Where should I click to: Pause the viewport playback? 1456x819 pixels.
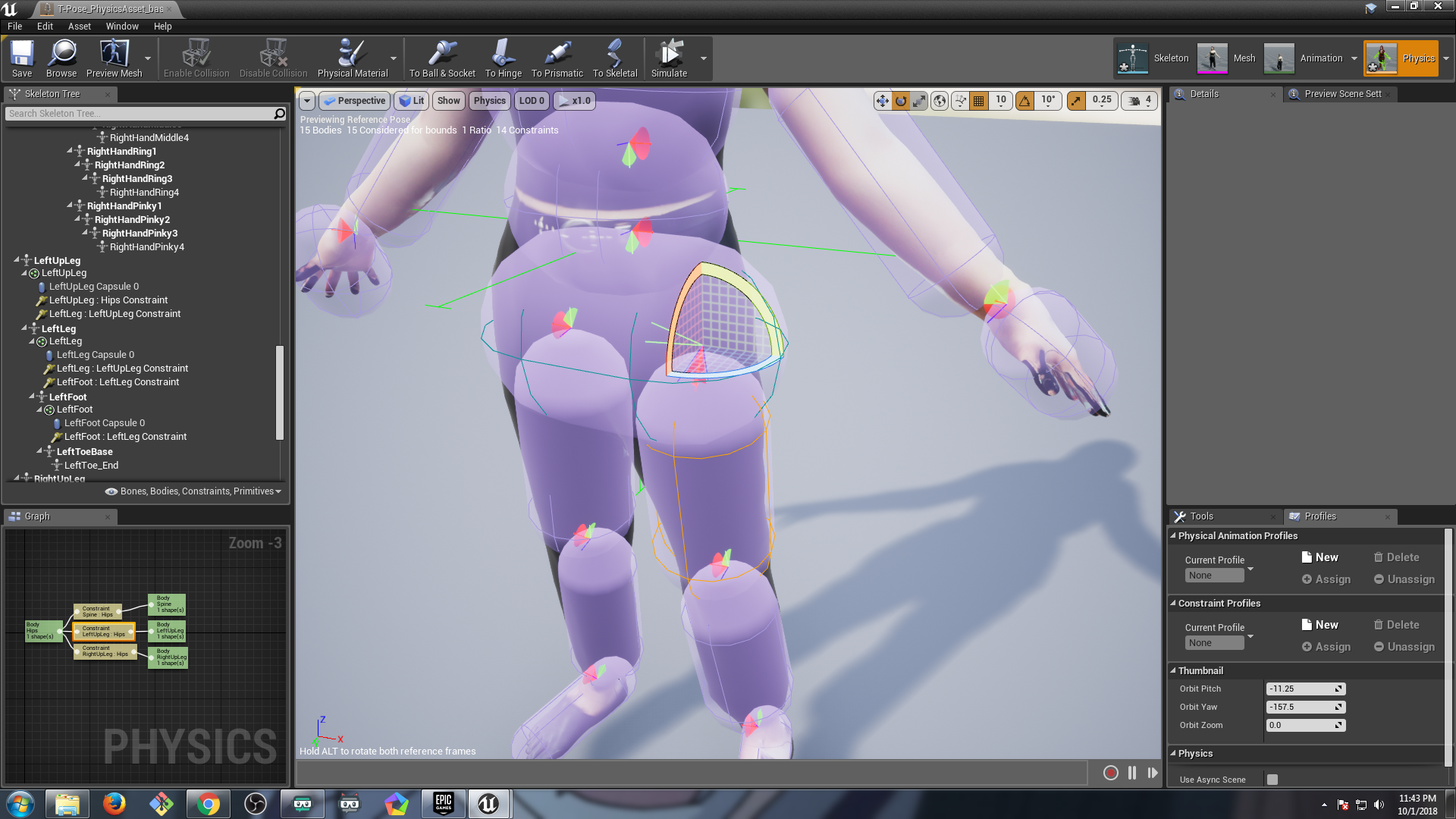(1132, 773)
